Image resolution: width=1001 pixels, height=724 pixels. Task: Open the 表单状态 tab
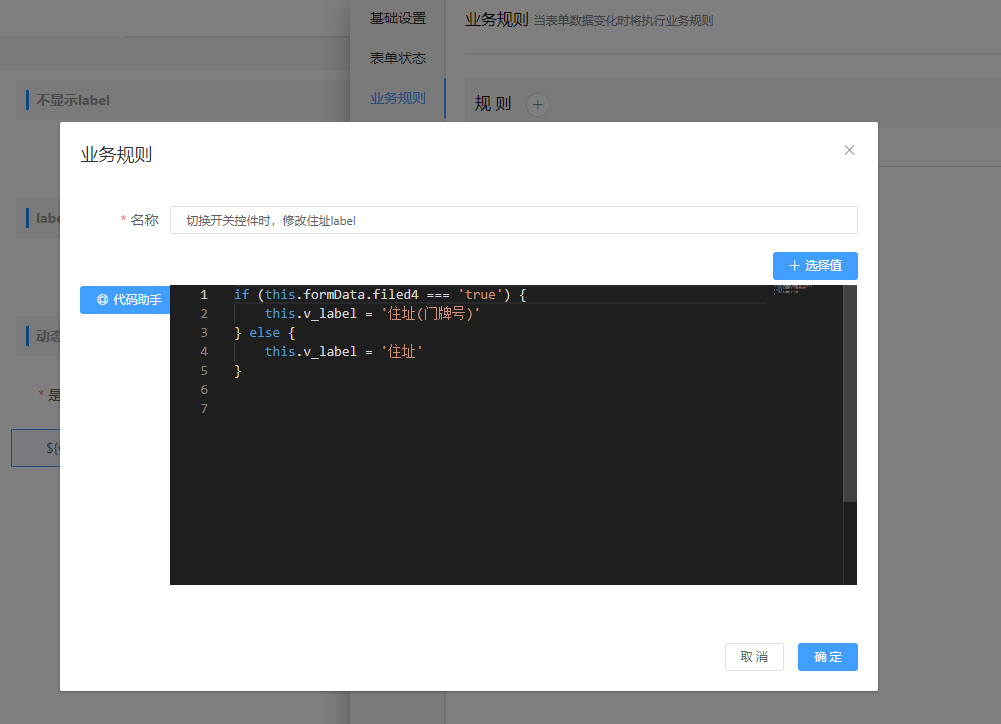point(397,58)
